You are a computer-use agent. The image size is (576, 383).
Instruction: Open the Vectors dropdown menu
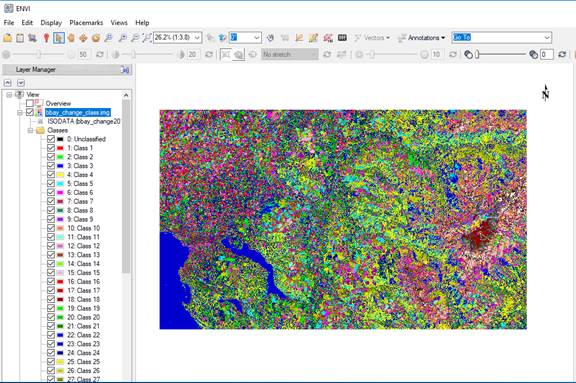coord(372,37)
